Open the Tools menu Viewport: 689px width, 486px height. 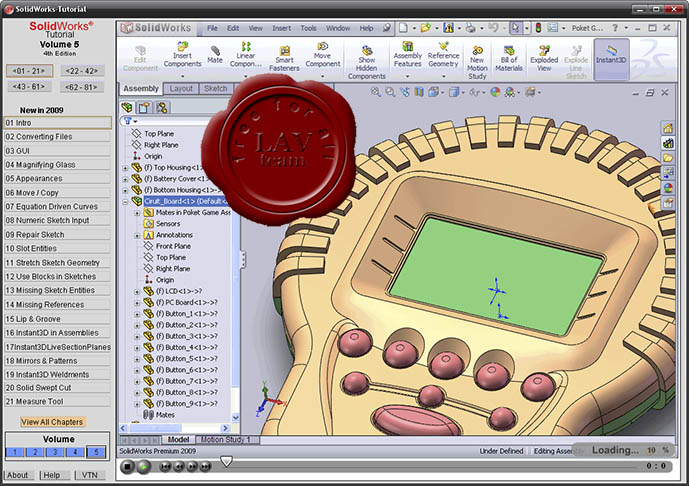308,28
